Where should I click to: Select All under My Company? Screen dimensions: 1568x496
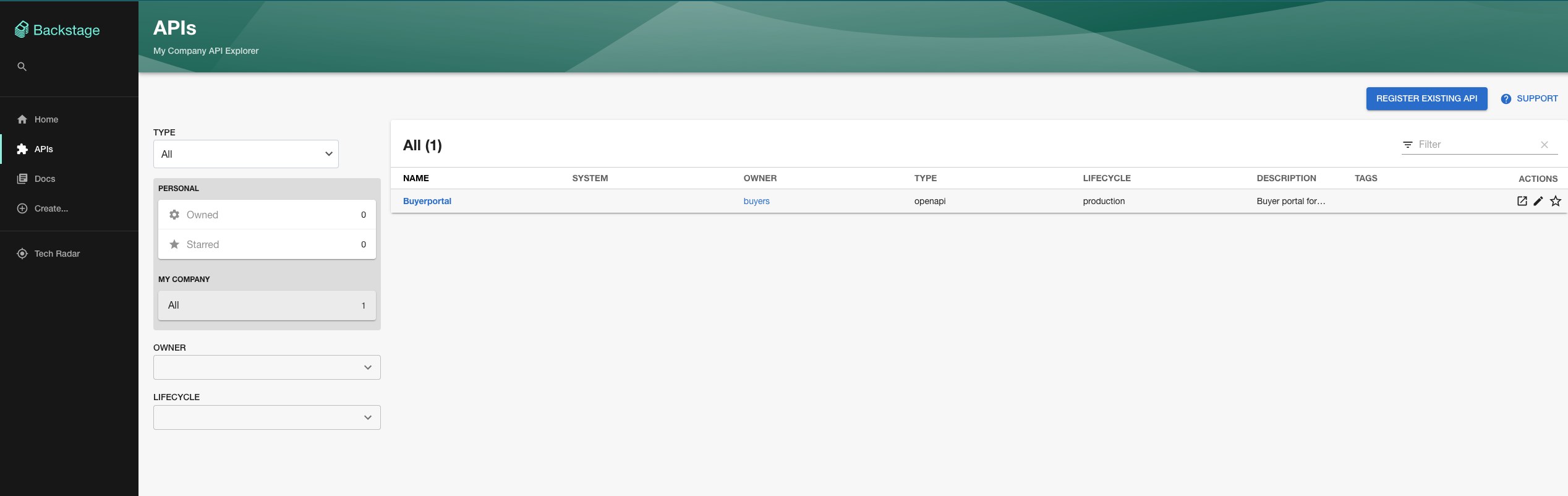(x=267, y=306)
